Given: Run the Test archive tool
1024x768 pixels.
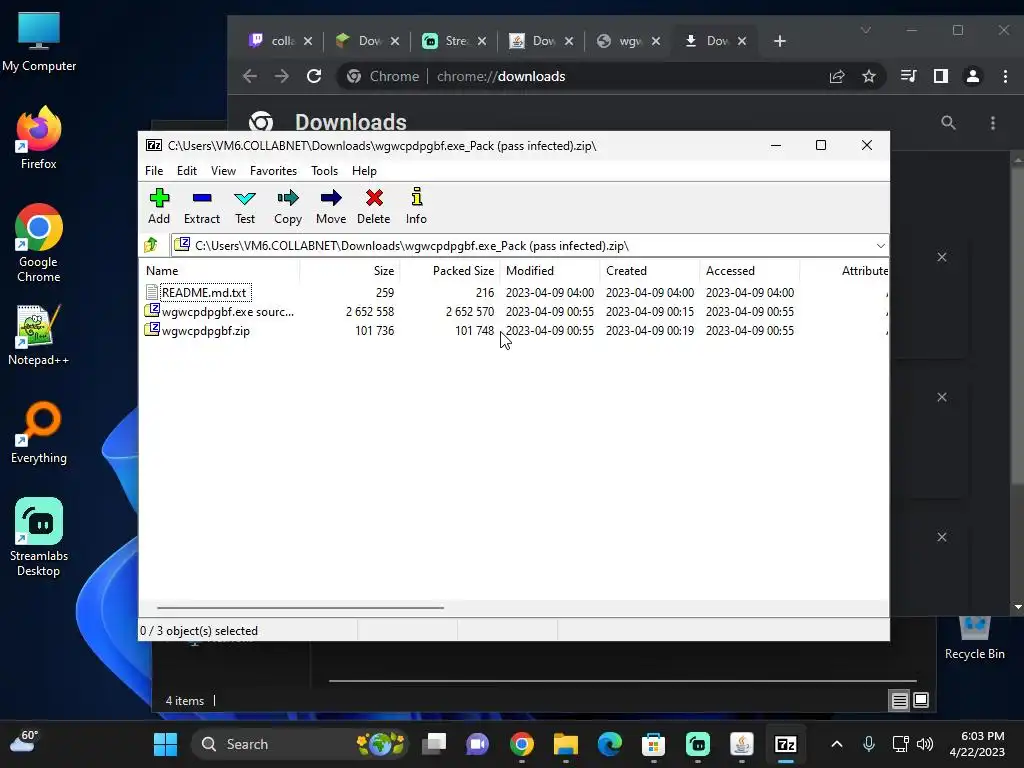Looking at the screenshot, I should coord(245,206).
